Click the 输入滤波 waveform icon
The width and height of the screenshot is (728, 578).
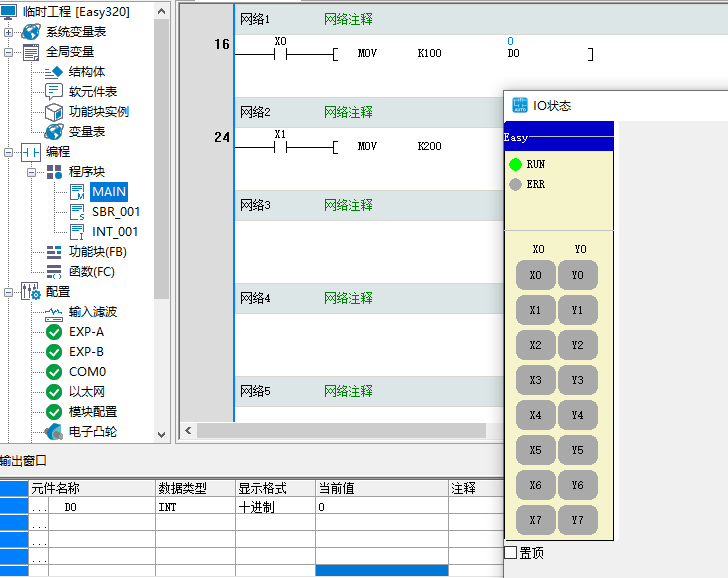tap(54, 314)
